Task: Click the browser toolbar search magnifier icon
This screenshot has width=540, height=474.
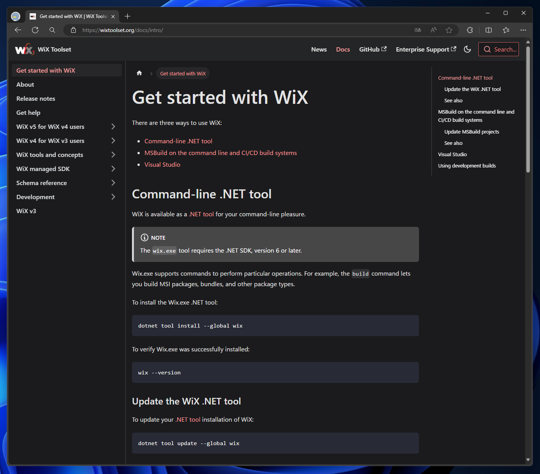Action: point(52,30)
